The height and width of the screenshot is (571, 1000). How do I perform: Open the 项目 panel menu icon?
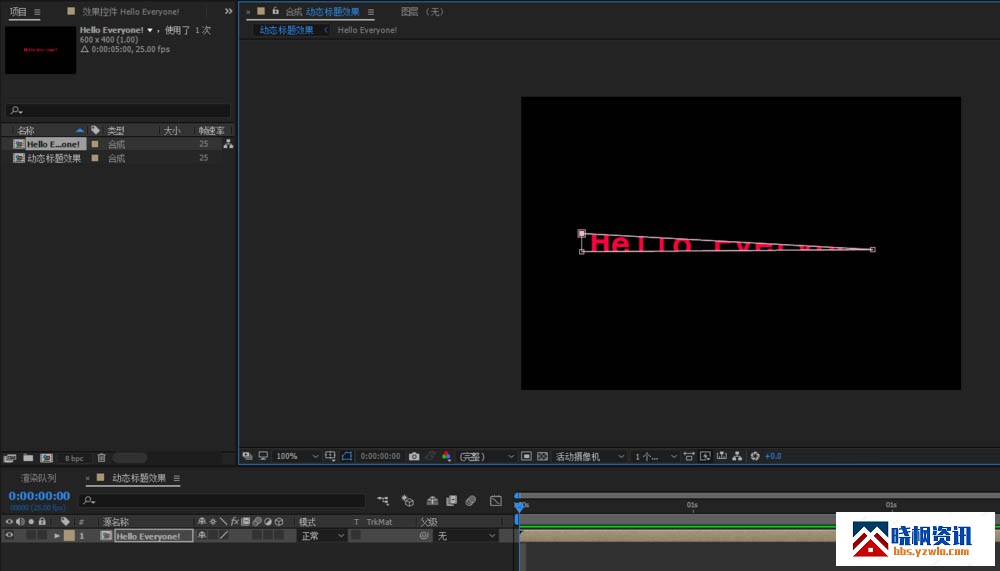coord(37,11)
